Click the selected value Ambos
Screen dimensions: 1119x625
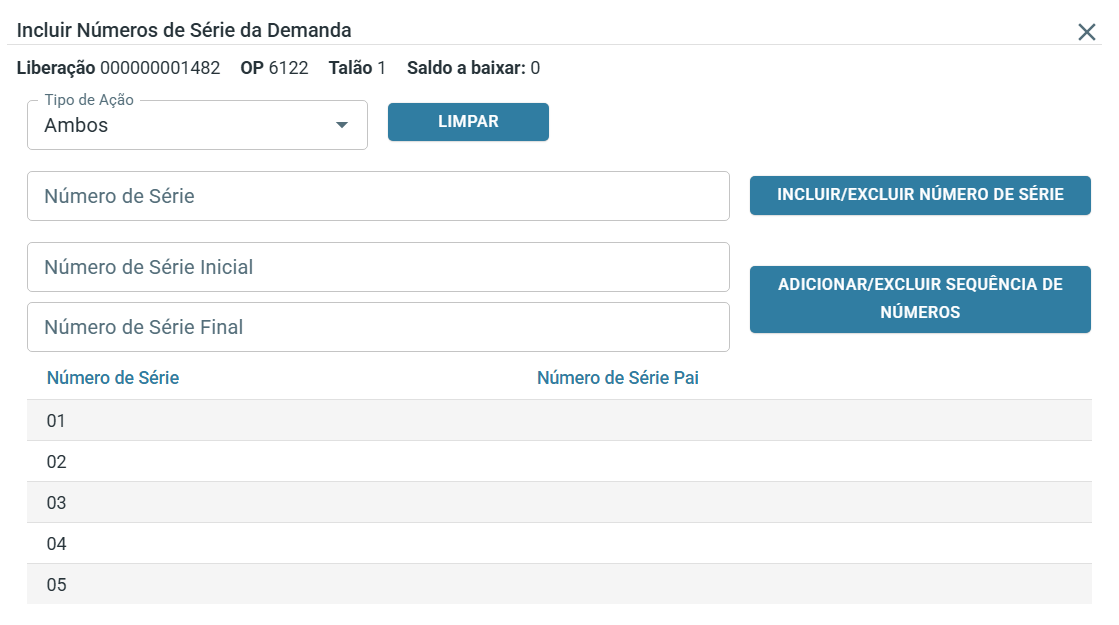pyautogui.click(x=77, y=126)
